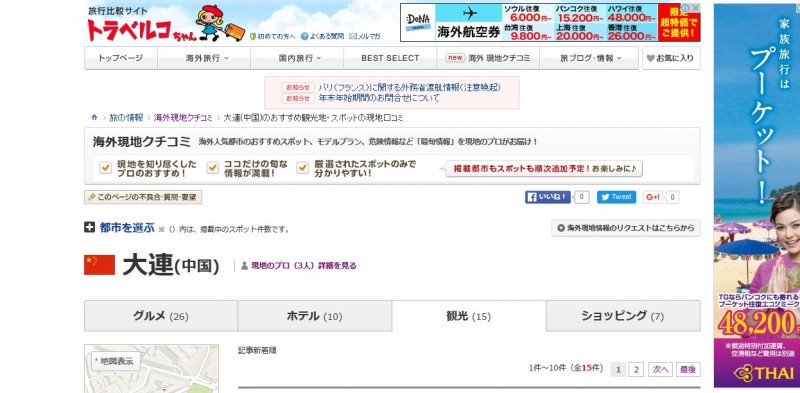This screenshot has width=800, height=393.
Task: Click the Twitter Tweet button
Action: [x=616, y=197]
